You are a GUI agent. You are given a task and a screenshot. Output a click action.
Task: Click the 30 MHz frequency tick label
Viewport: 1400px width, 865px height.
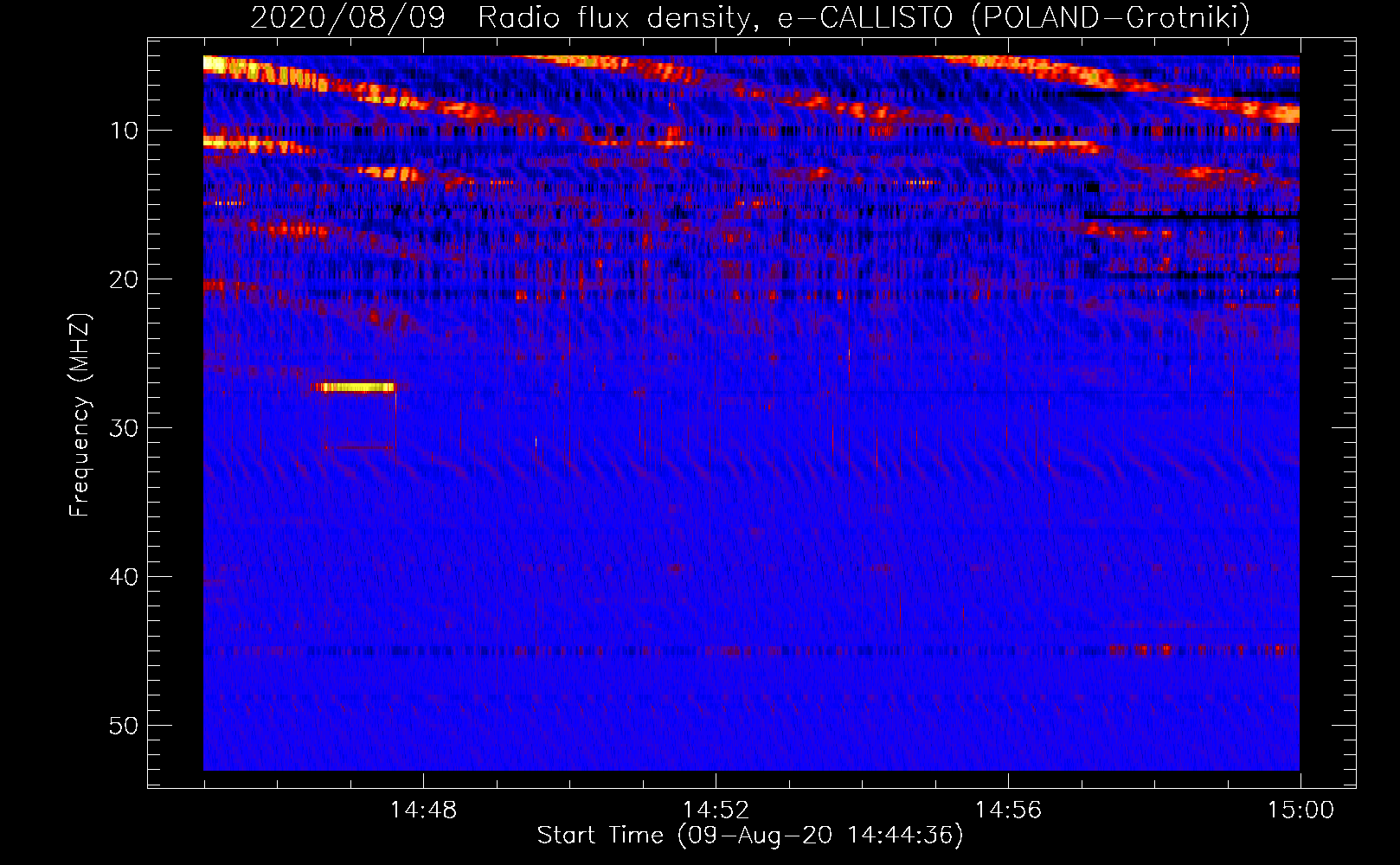click(x=125, y=428)
